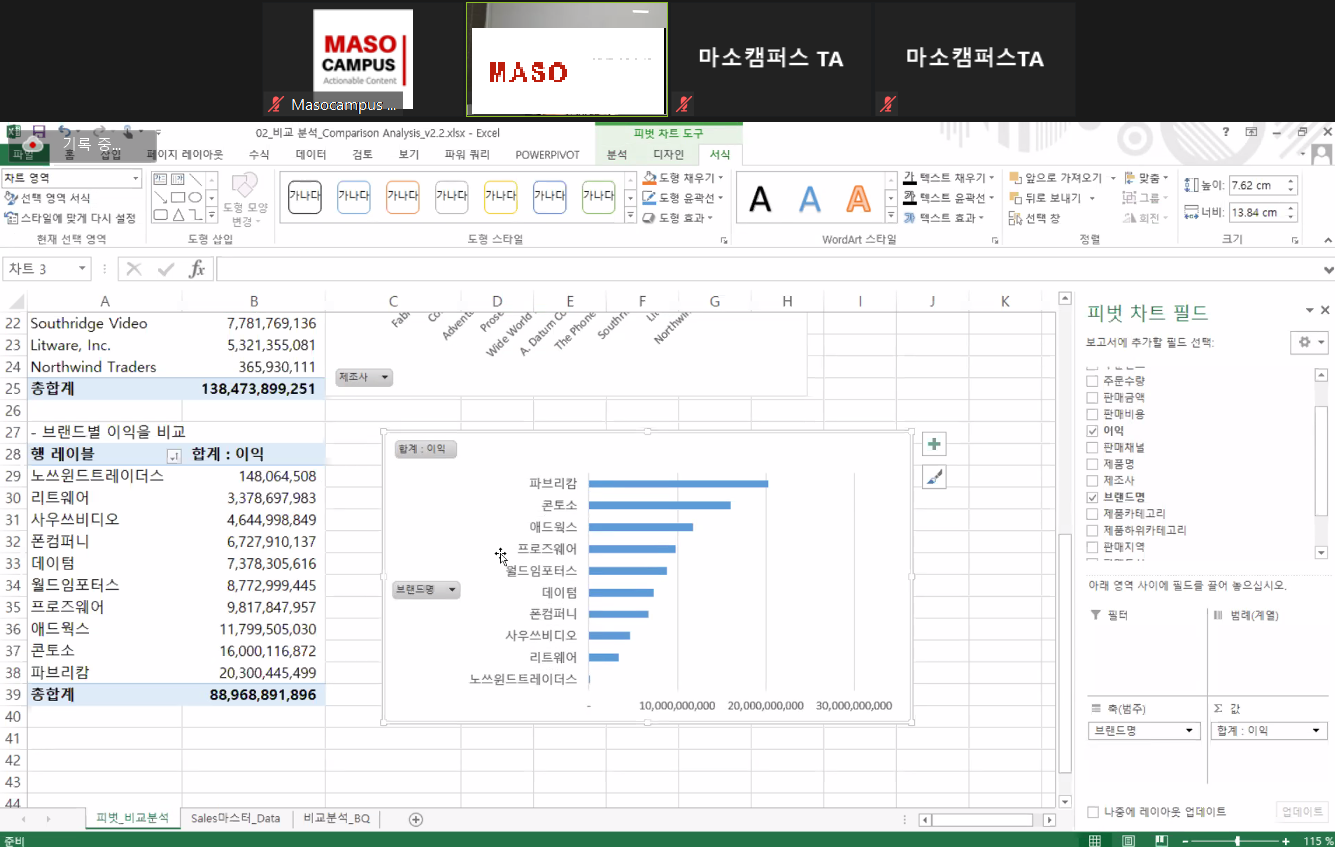Uncheck the 이익 field checkbox
Viewport: 1335px width, 847px height.
point(1093,431)
